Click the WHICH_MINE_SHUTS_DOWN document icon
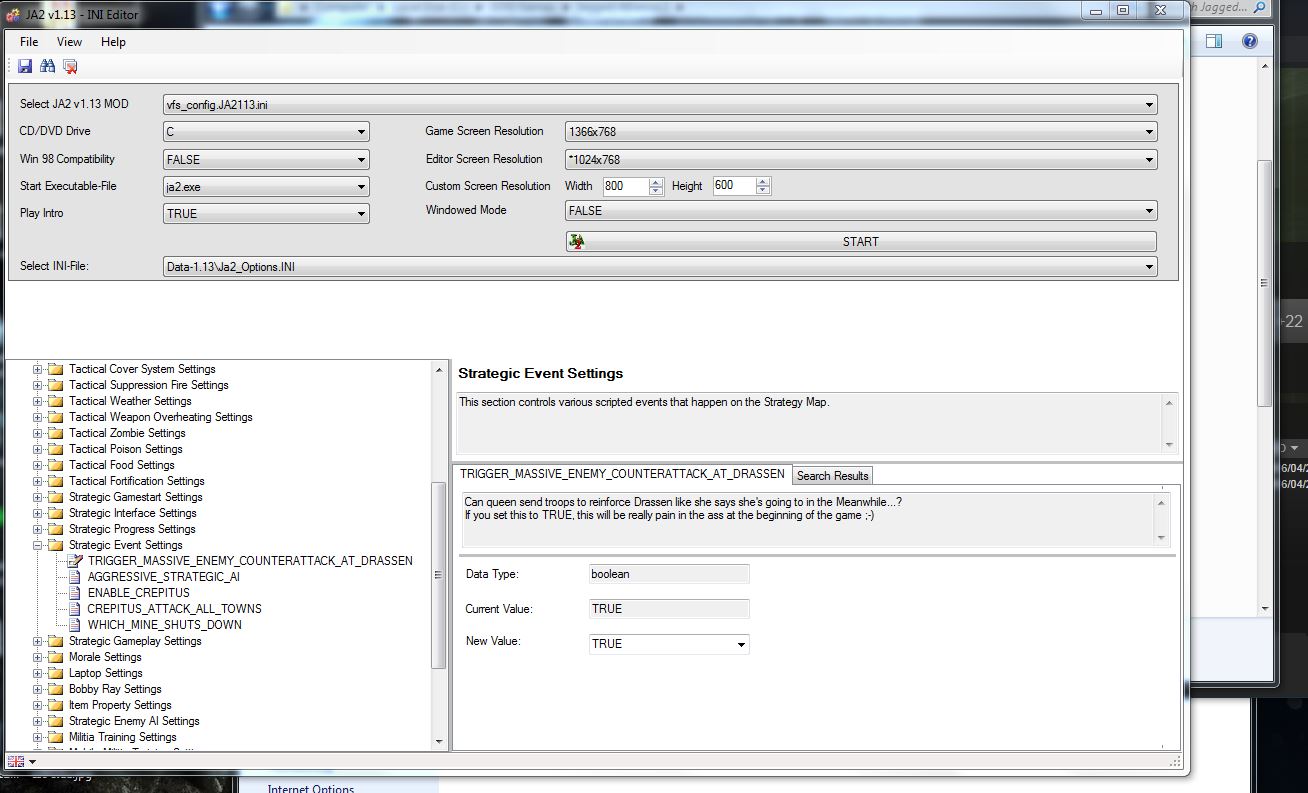Viewport: 1308px width, 793px height. (75, 625)
